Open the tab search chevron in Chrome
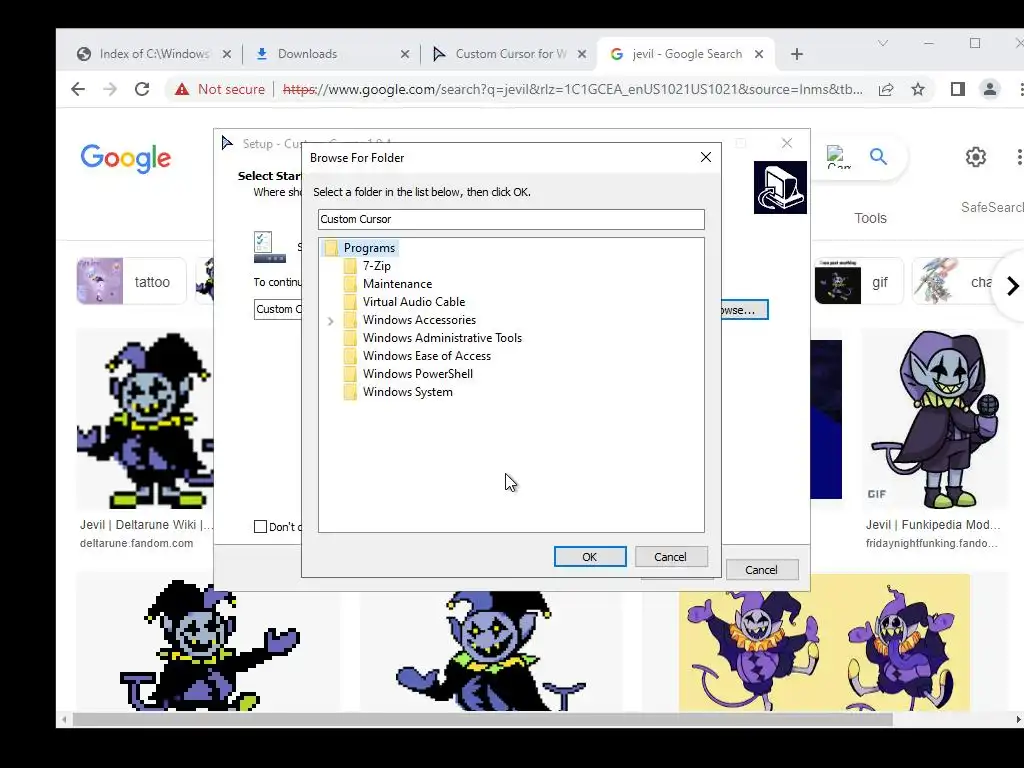This screenshot has height=768, width=1024. point(883,43)
